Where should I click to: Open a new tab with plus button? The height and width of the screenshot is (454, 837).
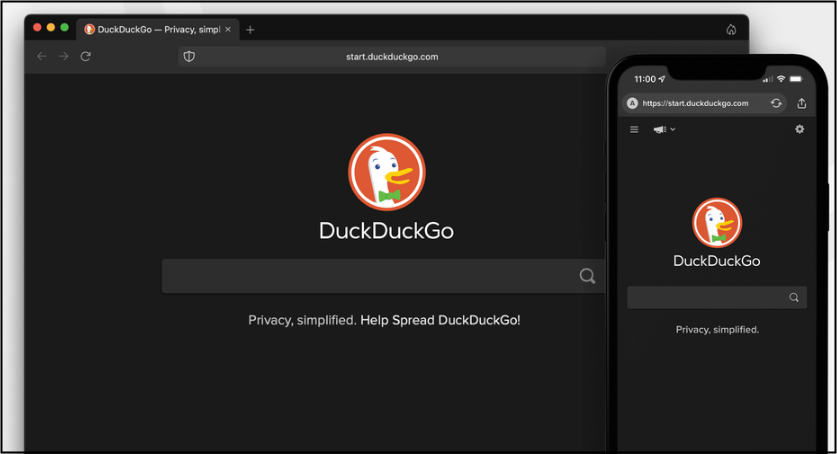250,30
